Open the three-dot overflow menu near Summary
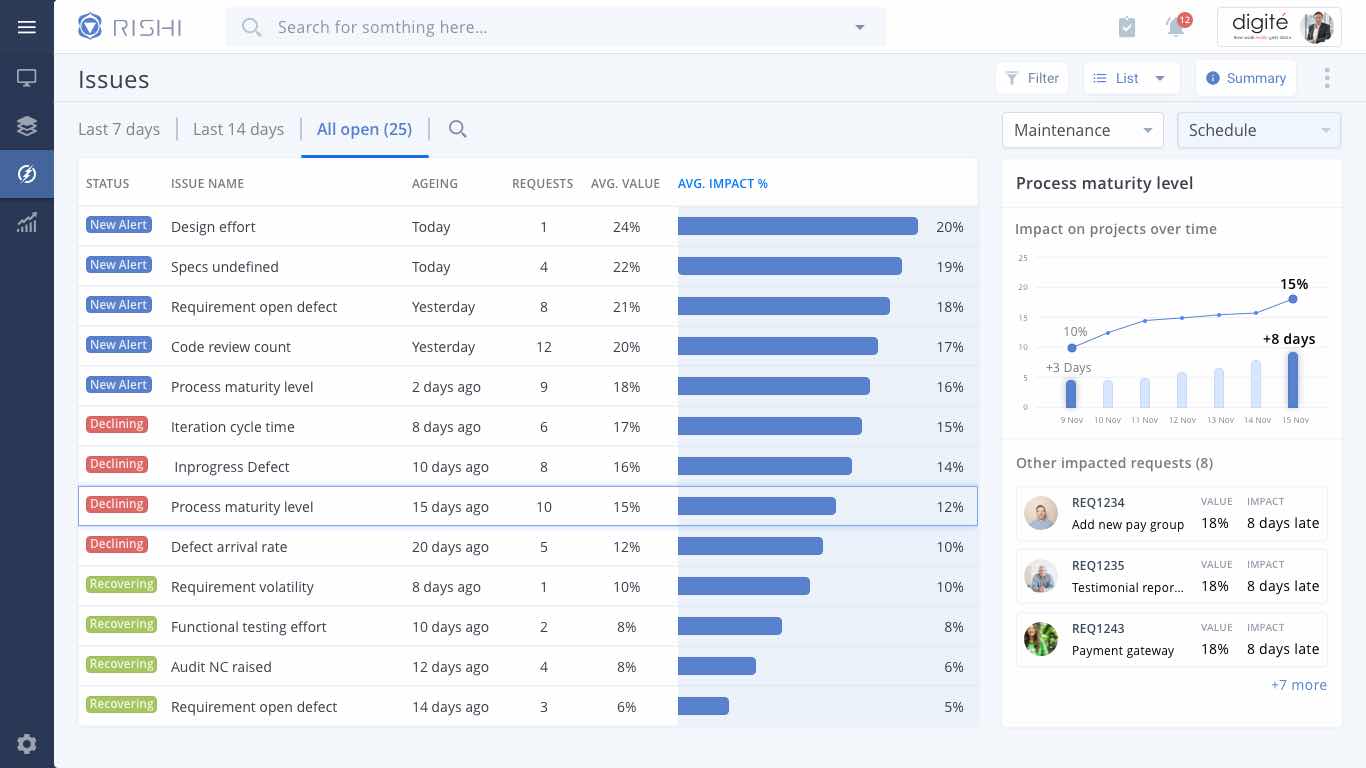This screenshot has width=1366, height=768. pos(1327,78)
